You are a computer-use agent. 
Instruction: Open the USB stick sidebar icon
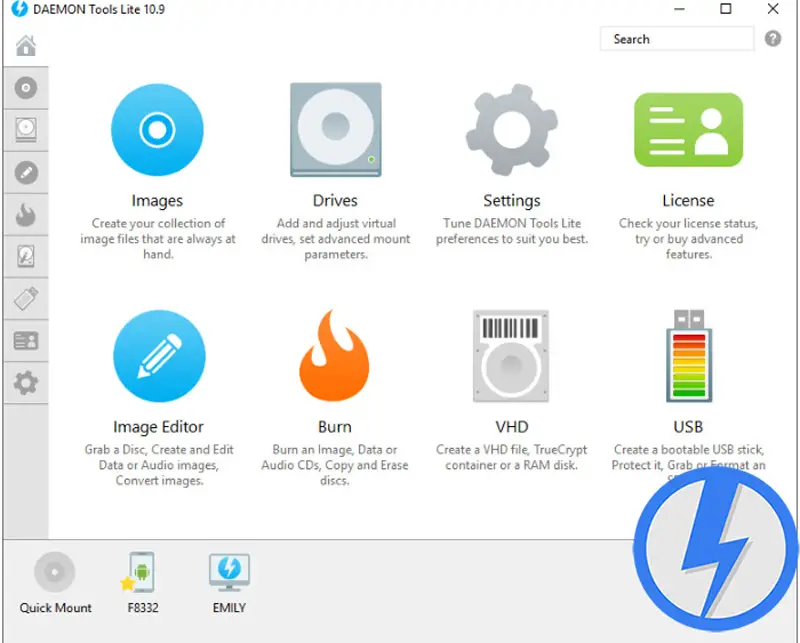point(26,299)
